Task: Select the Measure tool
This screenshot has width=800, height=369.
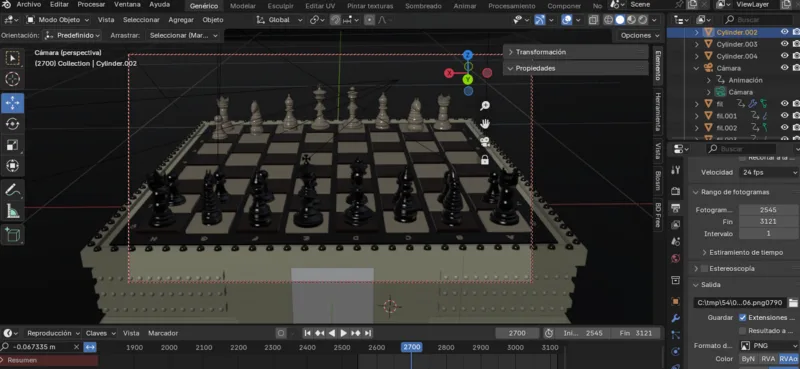Action: 12,211
